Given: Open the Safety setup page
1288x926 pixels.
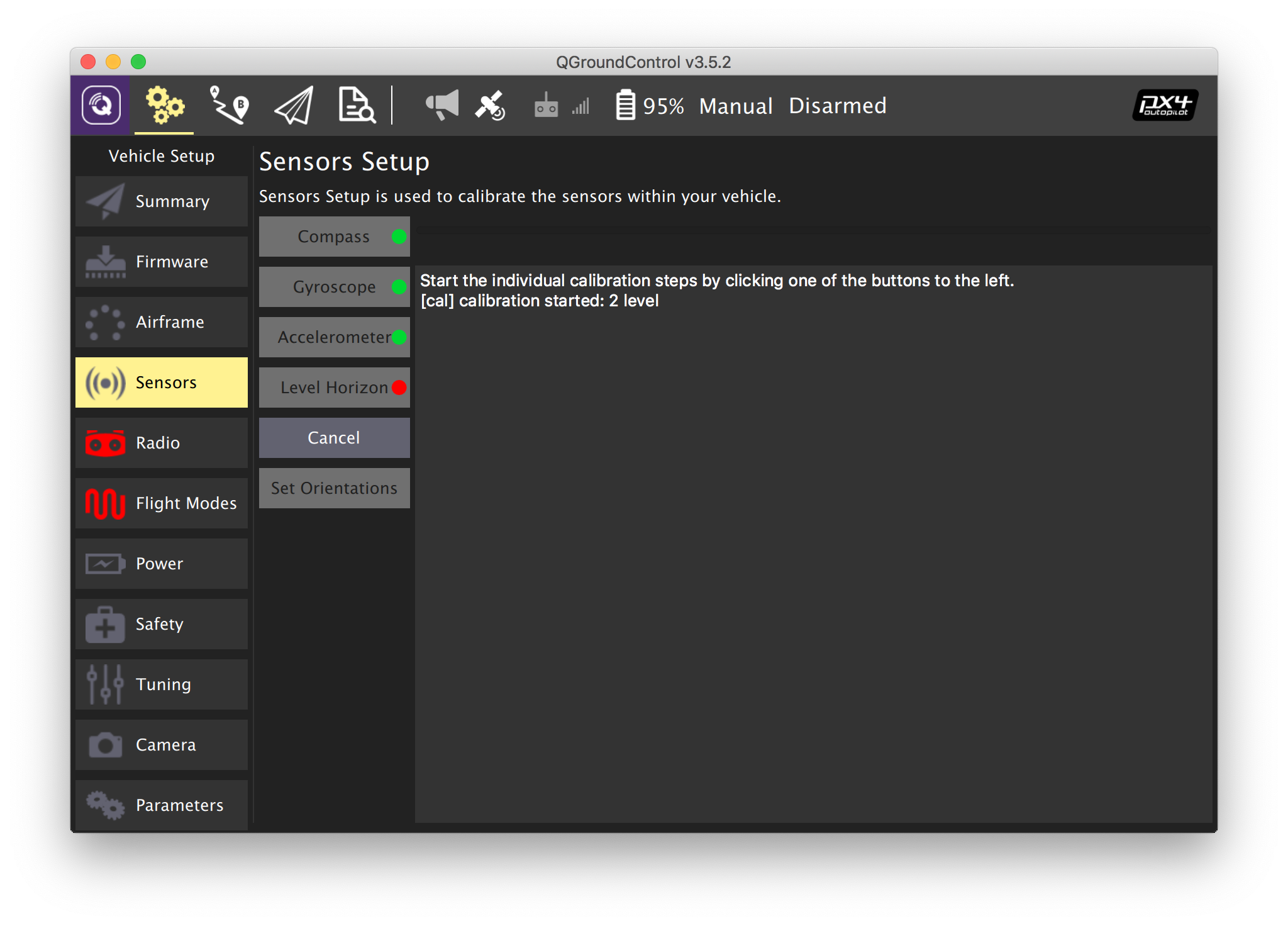Looking at the screenshot, I should click(162, 624).
